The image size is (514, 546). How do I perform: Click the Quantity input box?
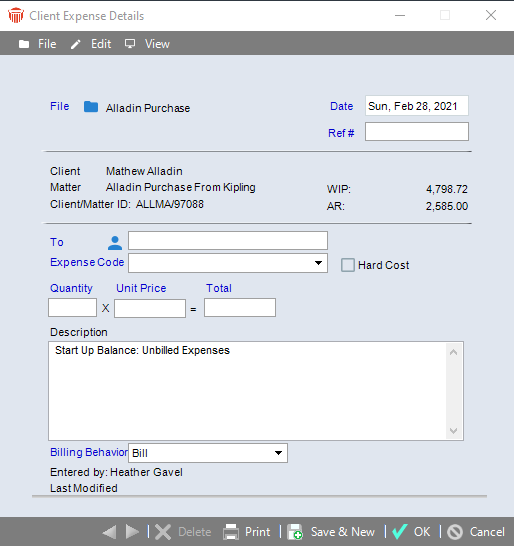coord(72,307)
